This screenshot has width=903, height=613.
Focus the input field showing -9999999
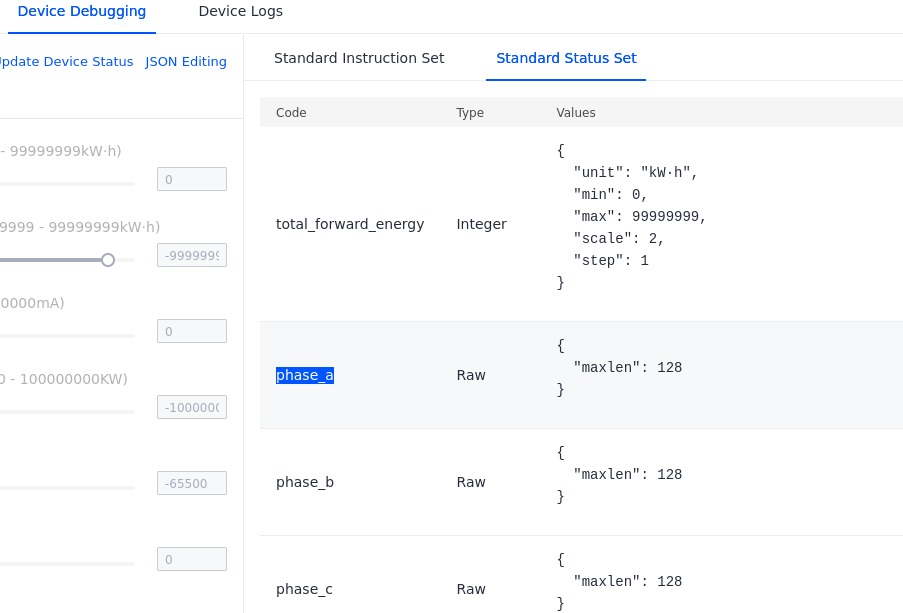point(192,255)
